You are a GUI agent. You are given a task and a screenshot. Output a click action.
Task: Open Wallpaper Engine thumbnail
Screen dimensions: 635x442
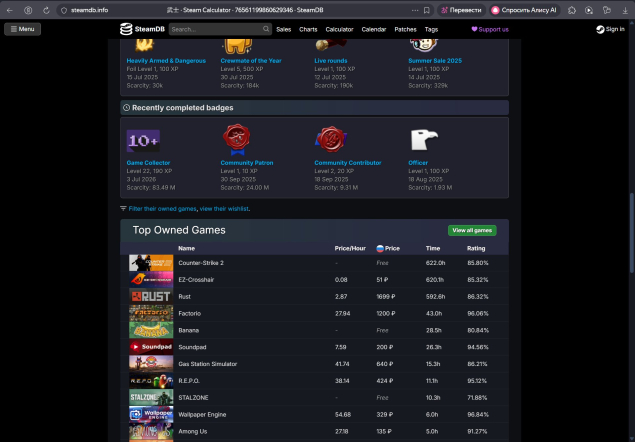click(x=151, y=414)
